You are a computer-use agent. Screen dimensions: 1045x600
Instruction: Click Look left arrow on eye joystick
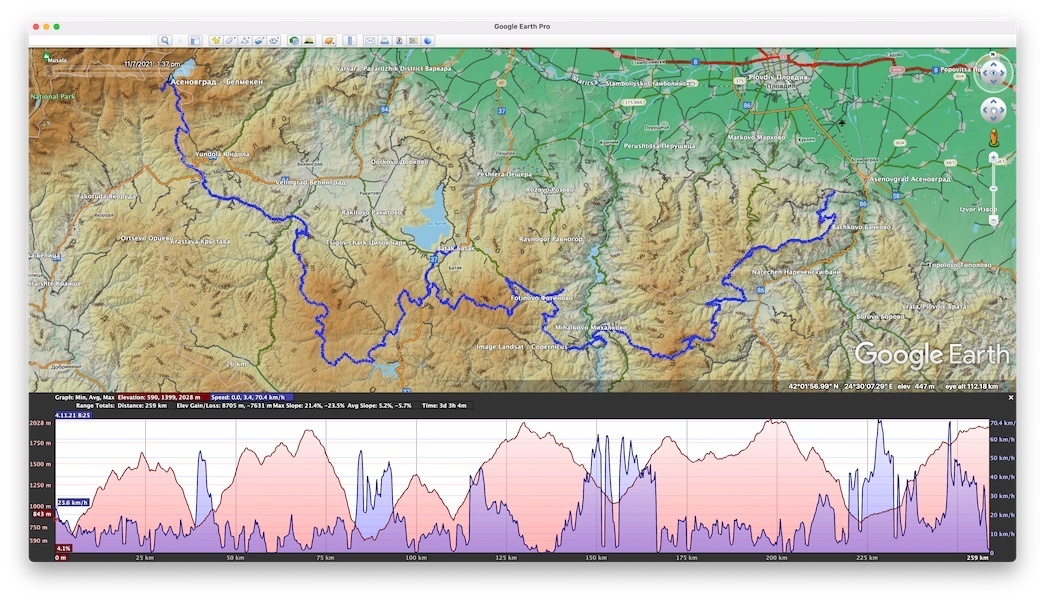pyautogui.click(x=984, y=74)
